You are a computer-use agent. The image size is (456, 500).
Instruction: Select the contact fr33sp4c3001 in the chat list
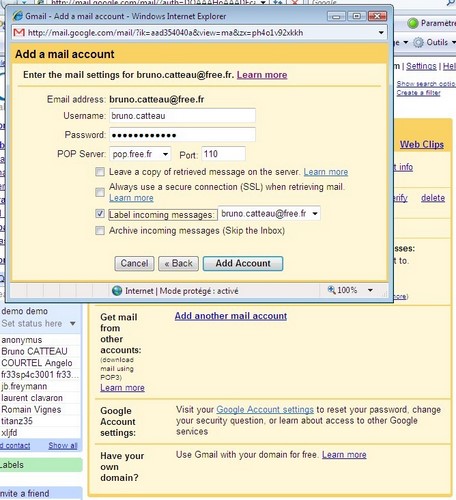pos(40,375)
